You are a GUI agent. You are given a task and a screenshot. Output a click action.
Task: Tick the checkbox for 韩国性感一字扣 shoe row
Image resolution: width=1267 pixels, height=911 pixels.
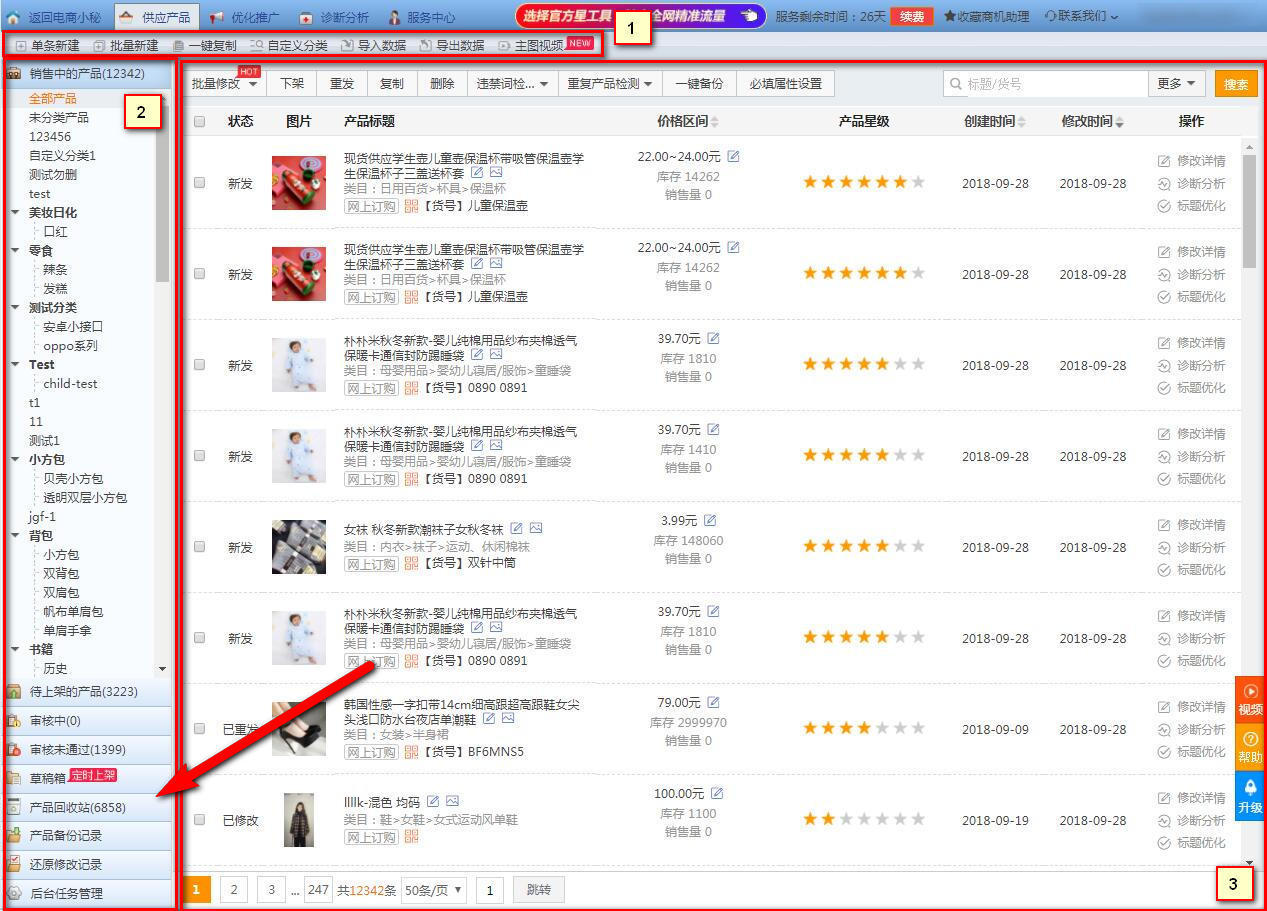[200, 729]
